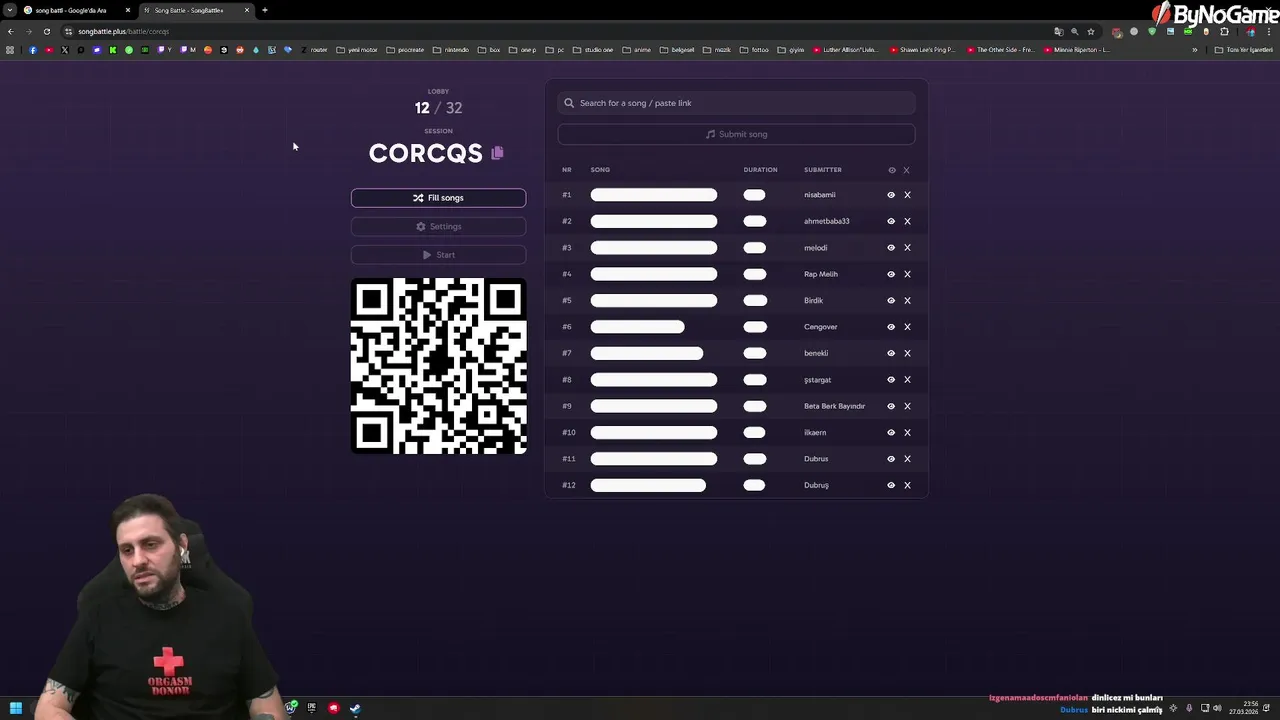Remove all songs using header X
This screenshot has width=1280, height=720.
907,170
